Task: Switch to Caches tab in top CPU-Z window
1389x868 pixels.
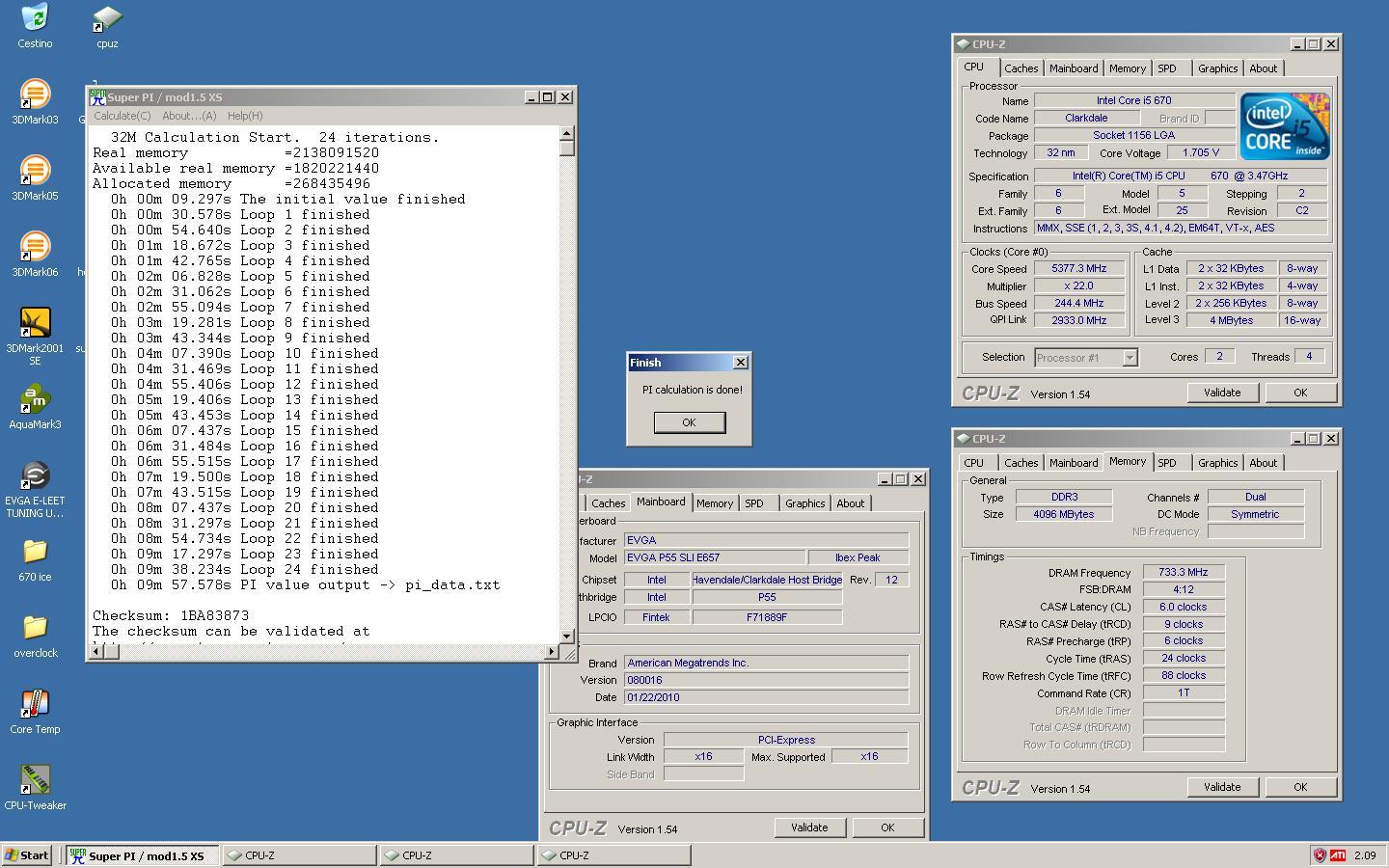Action: pyautogui.click(x=1021, y=68)
